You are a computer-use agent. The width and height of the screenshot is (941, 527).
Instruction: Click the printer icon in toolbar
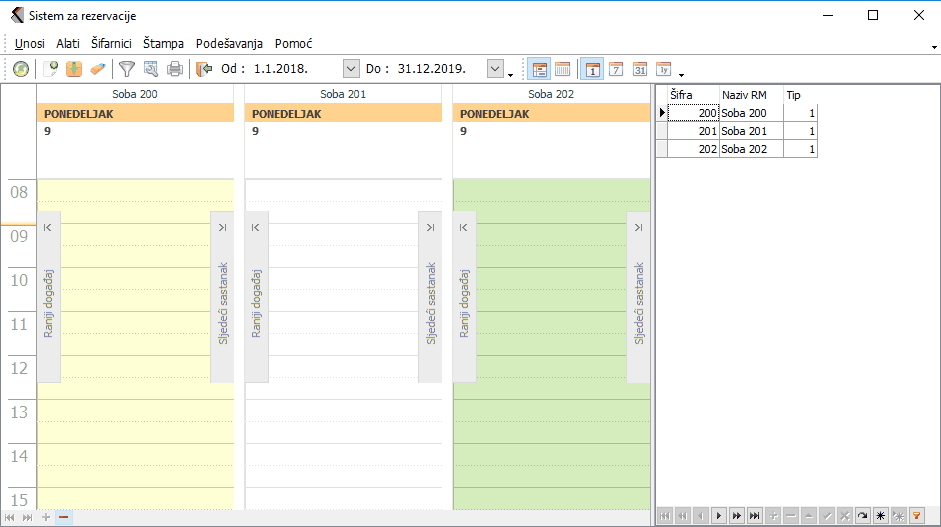[x=175, y=69]
